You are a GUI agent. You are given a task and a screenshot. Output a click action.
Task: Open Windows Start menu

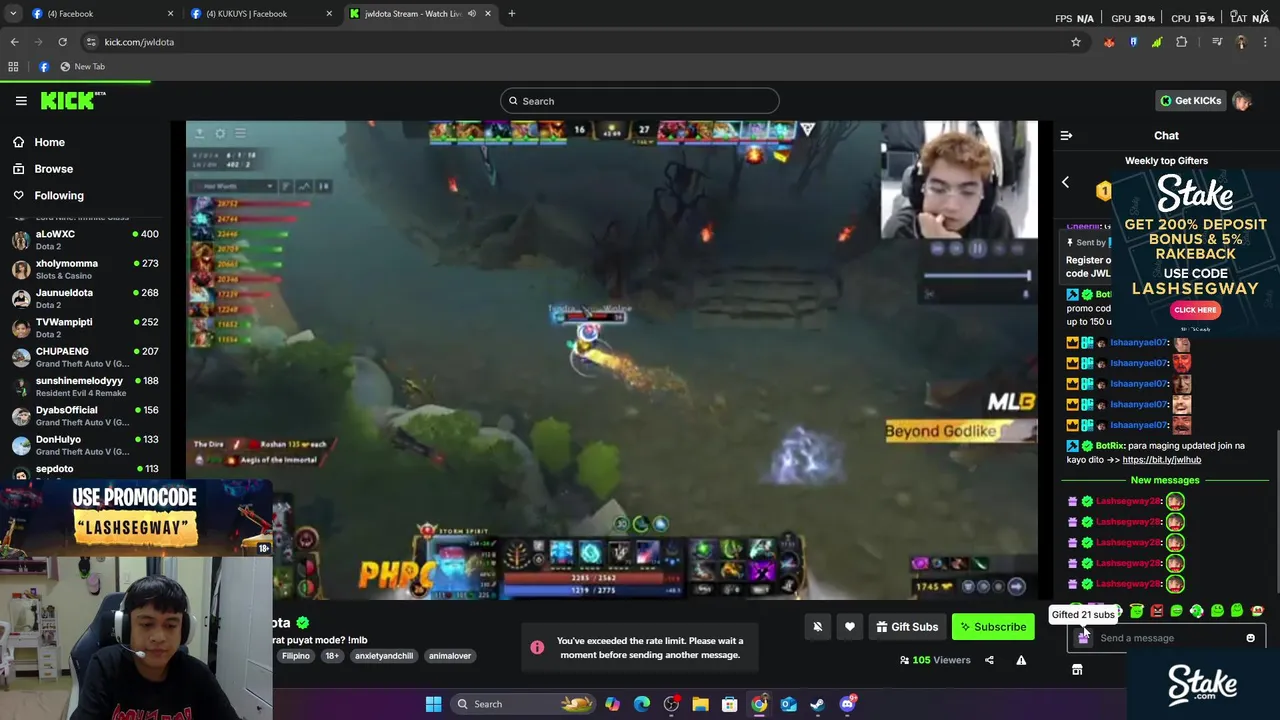[x=433, y=704]
